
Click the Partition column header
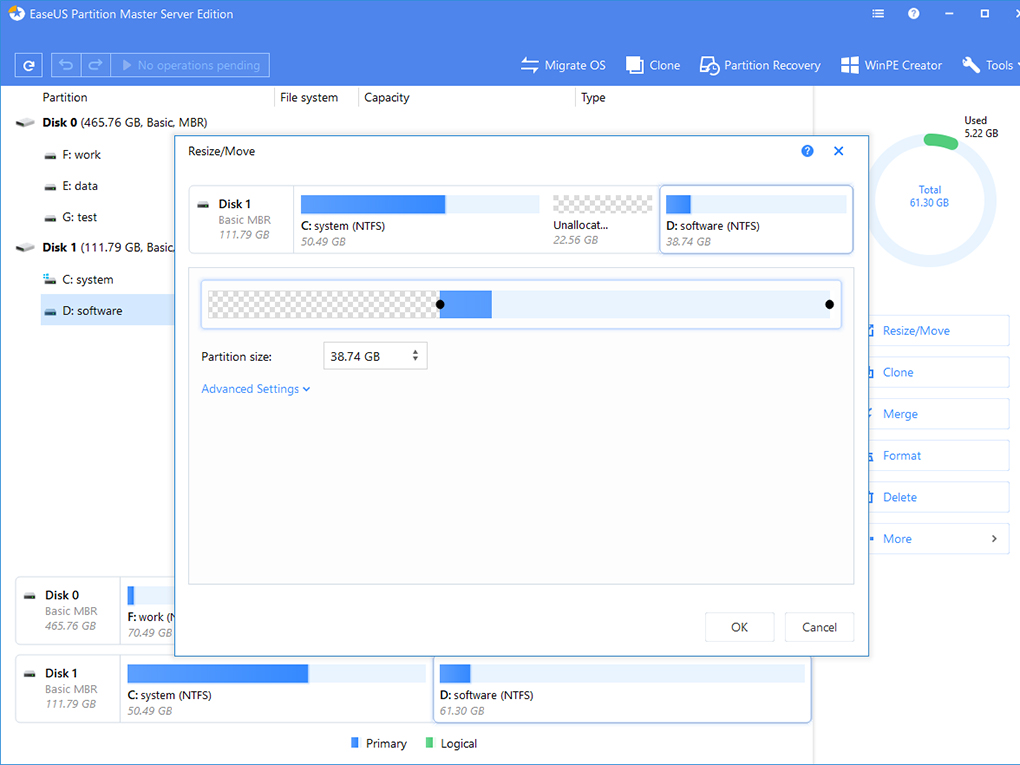coord(65,98)
